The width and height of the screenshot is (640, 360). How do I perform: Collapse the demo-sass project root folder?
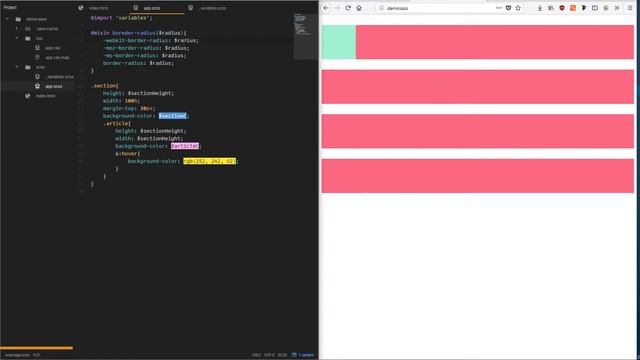pyautogui.click(x=7, y=19)
